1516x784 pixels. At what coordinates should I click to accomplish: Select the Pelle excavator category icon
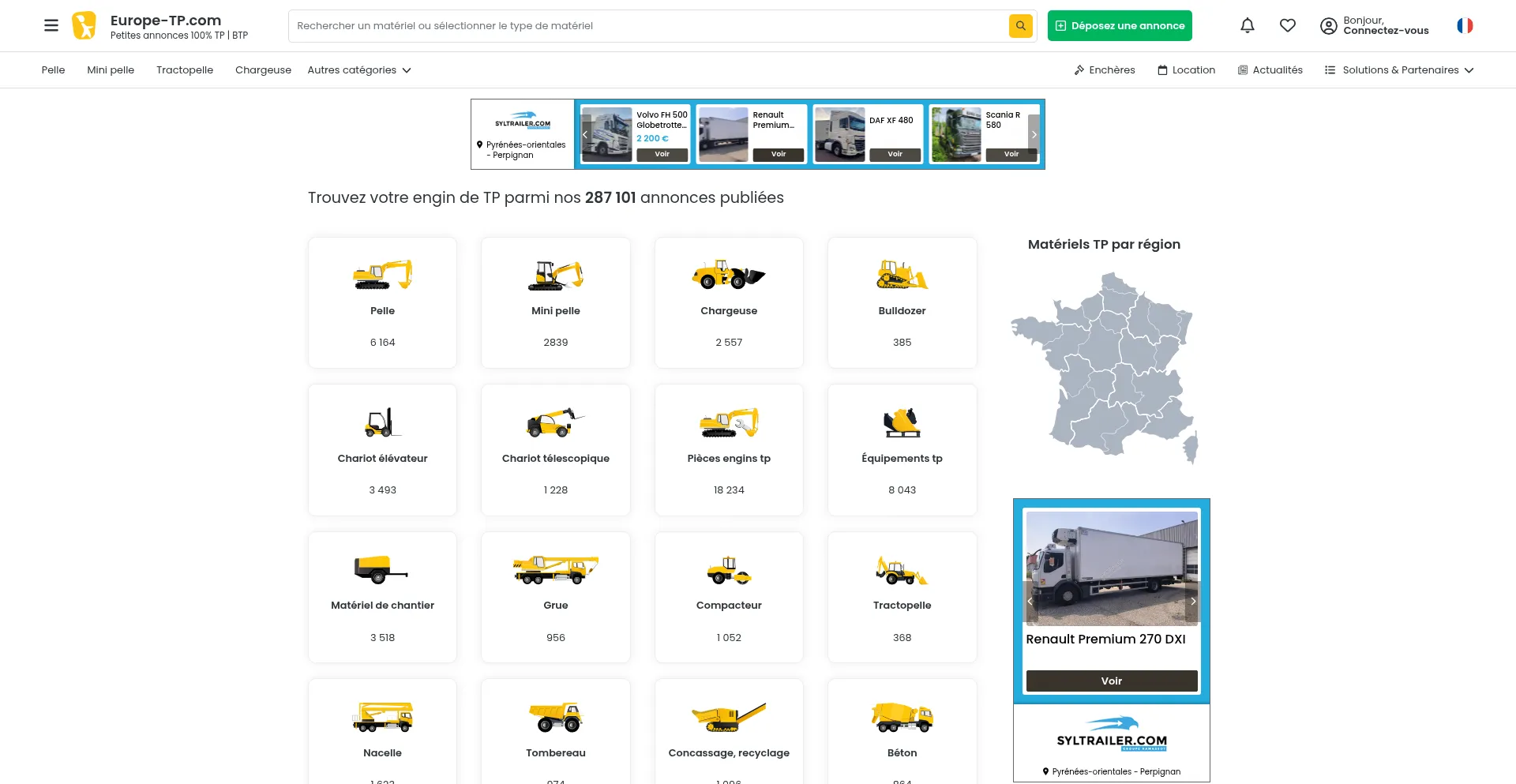click(382, 274)
